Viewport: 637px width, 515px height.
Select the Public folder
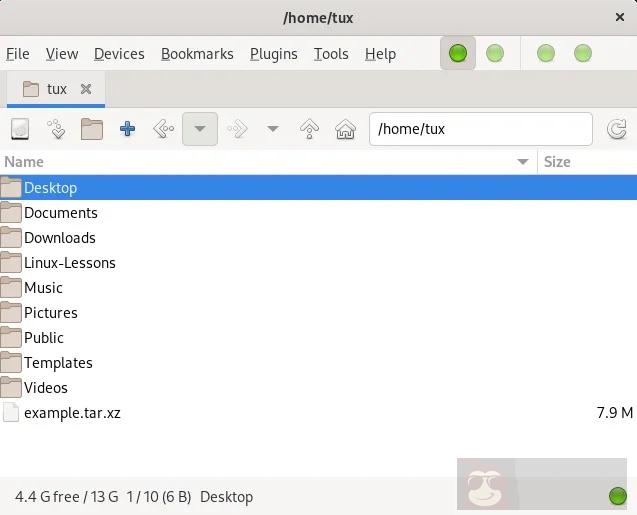point(318,338)
